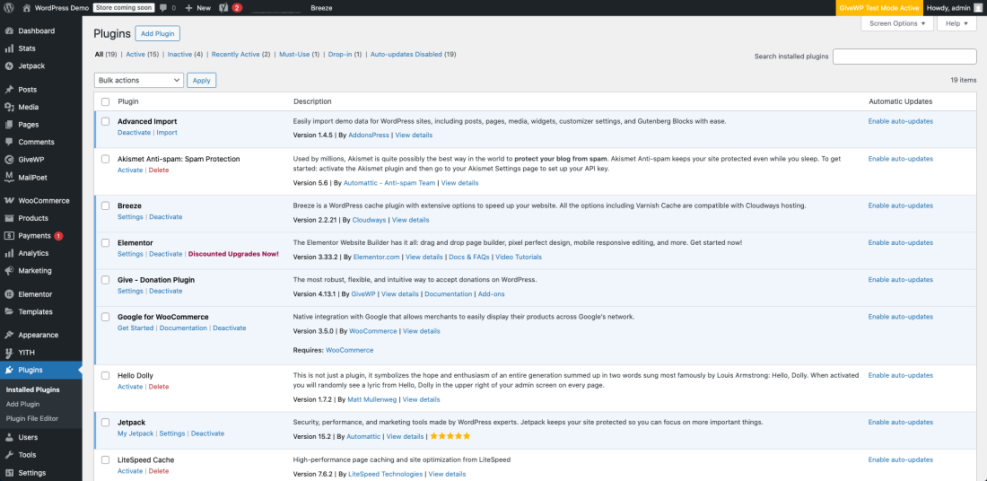Select the Google for WooCommerce checkbox
The image size is (987, 481).
click(x=106, y=317)
